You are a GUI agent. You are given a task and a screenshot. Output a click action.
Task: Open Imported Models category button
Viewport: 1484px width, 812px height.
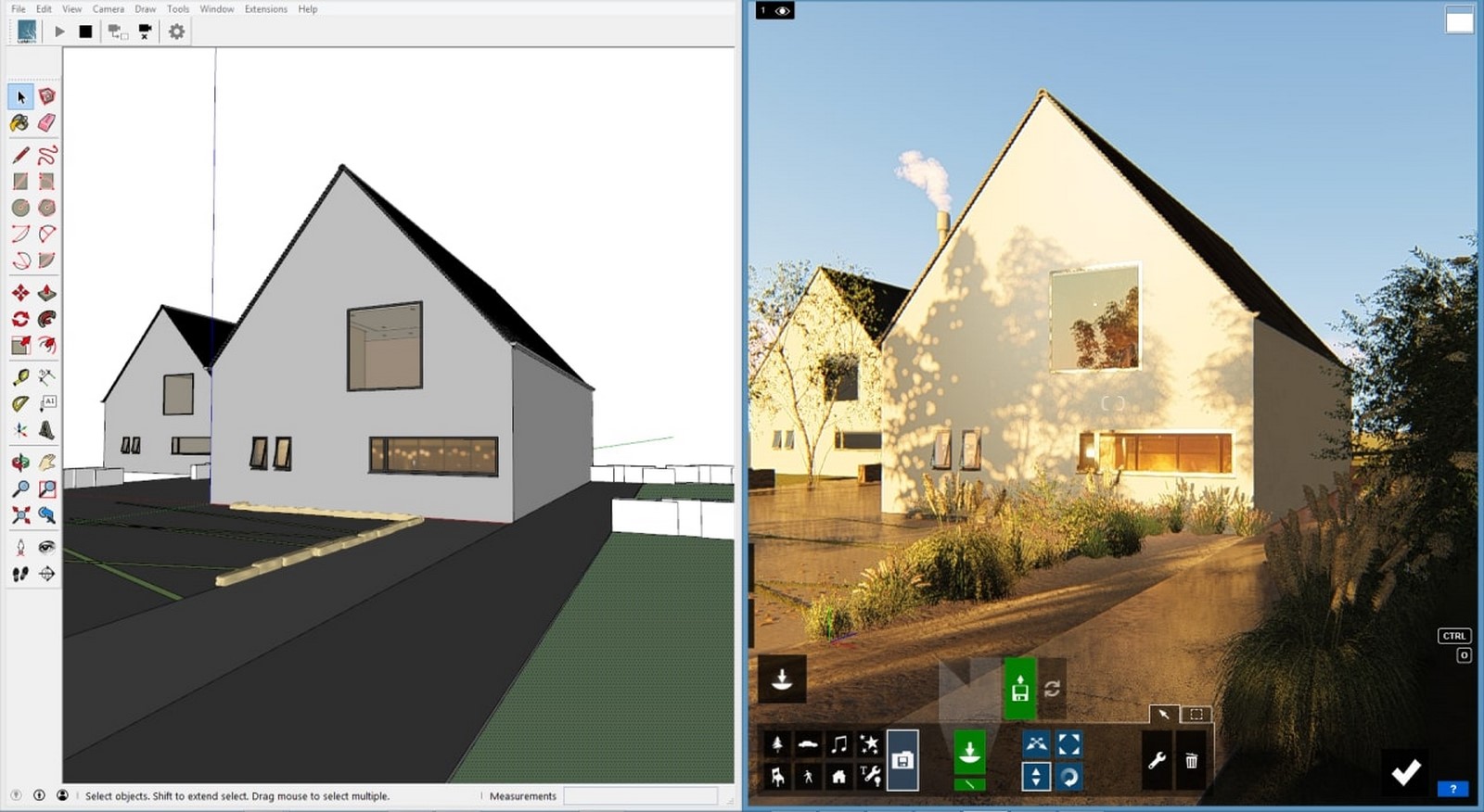pyautogui.click(x=902, y=760)
